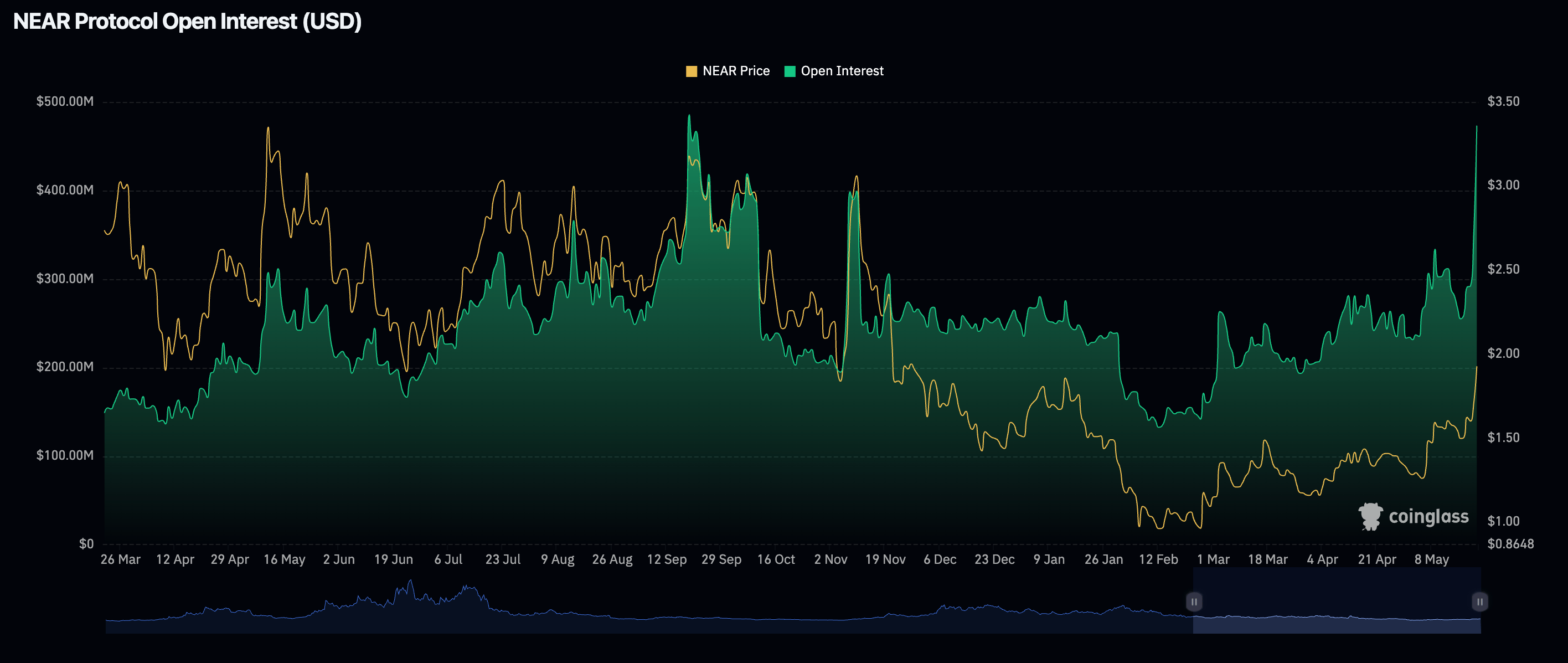Viewport: 1568px width, 663px height.
Task: Click the $1.00 right axis price label
Action: pos(1503,521)
